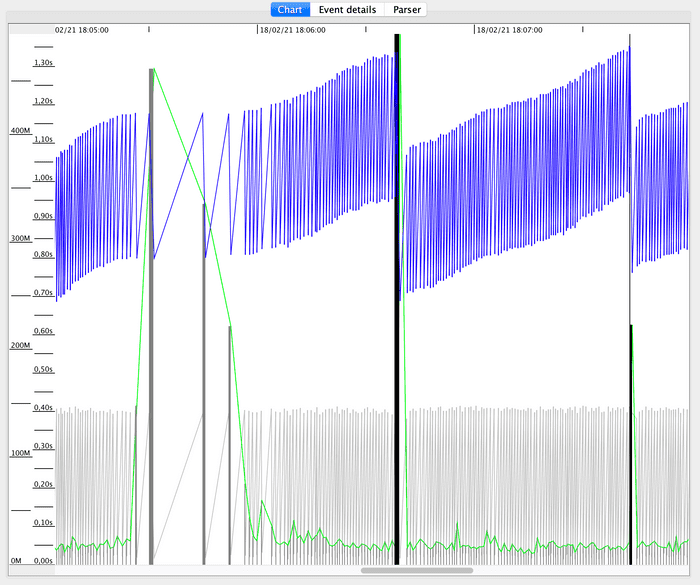Click the 200M memory axis label
This screenshot has width=700, height=585.
click(x=21, y=345)
